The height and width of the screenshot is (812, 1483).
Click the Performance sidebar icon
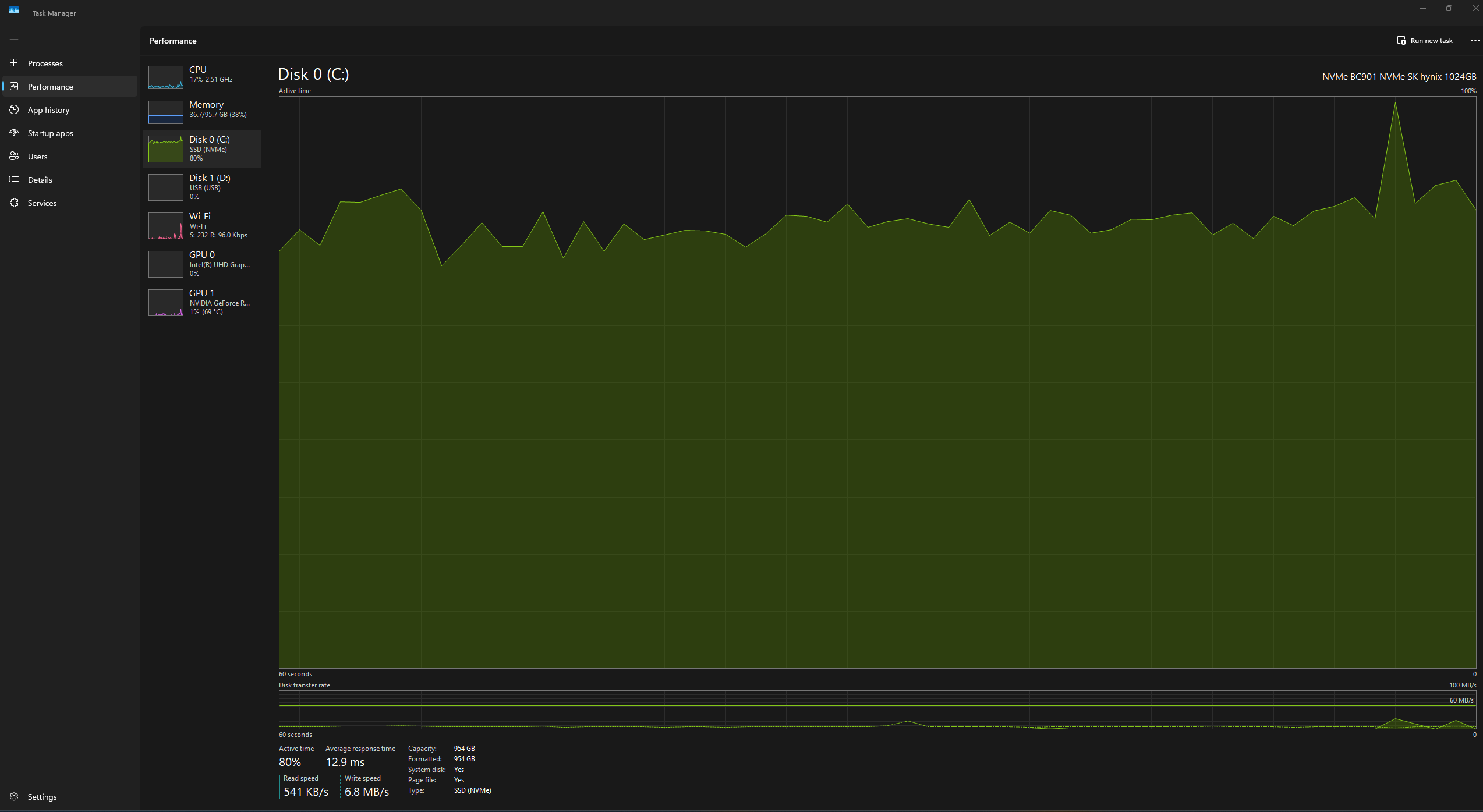pos(14,86)
